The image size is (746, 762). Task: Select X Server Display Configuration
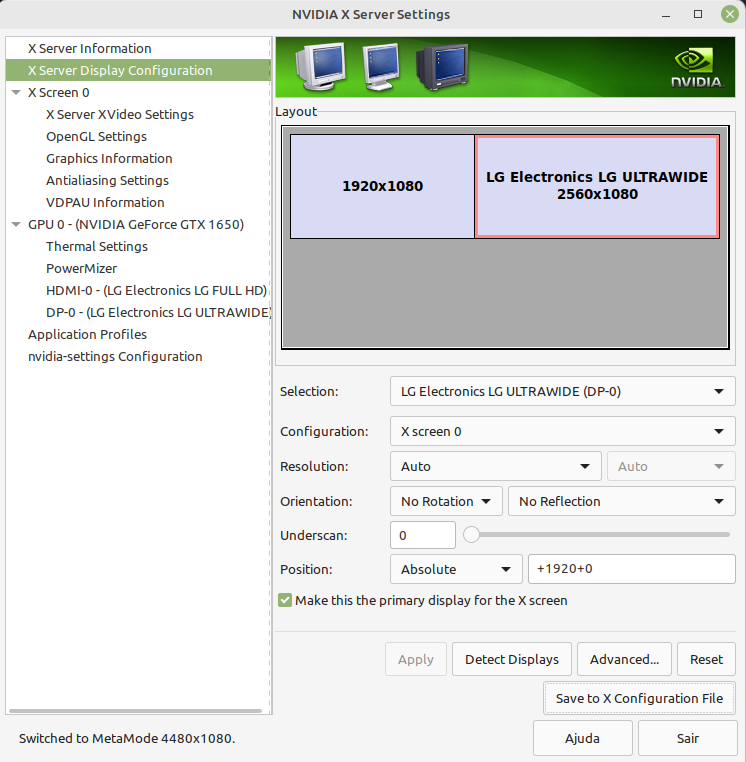(x=139, y=70)
